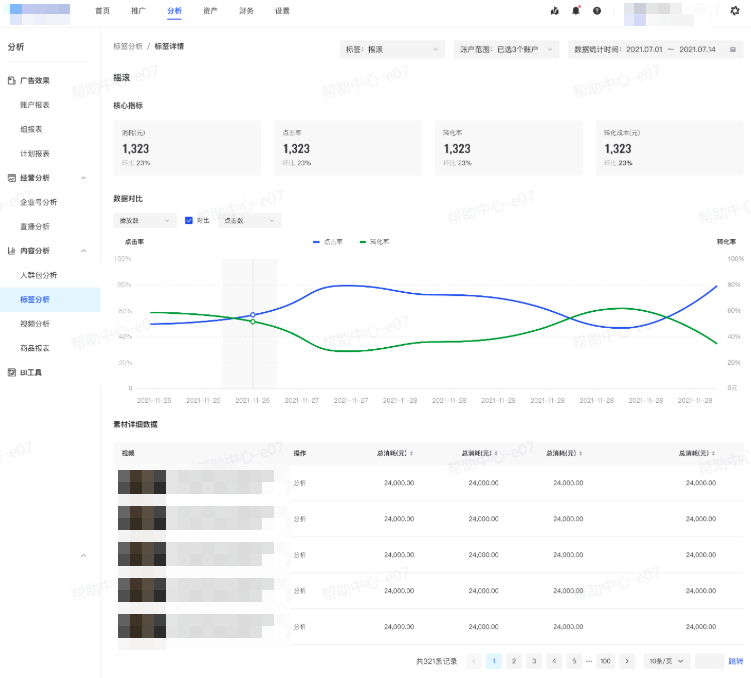Toggle the 对比 comparison checkbox
The image size is (751, 678).
tap(189, 220)
